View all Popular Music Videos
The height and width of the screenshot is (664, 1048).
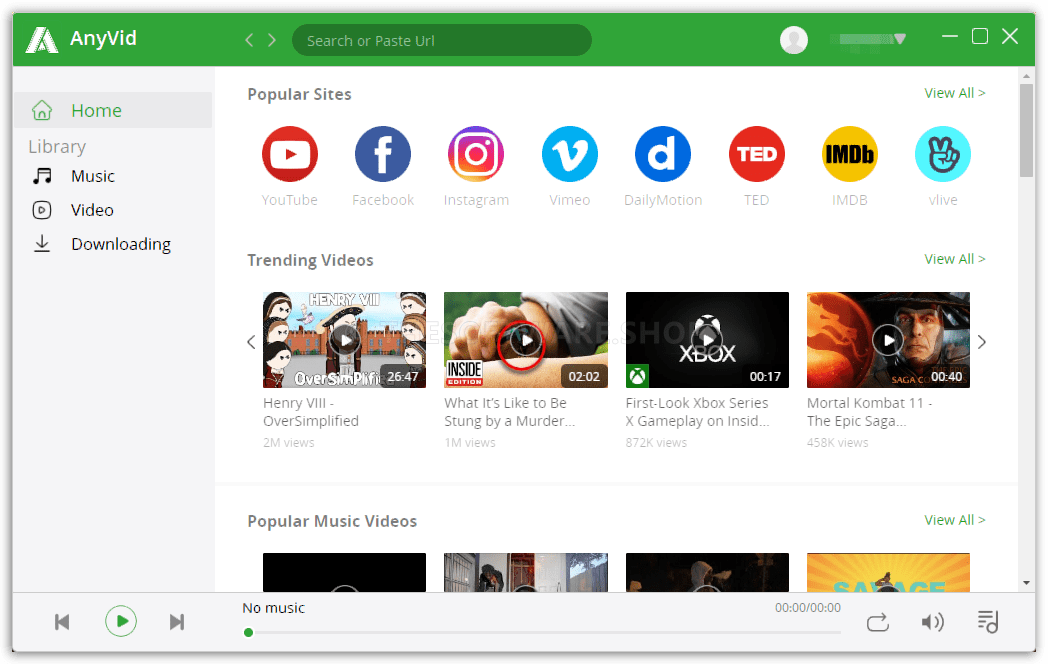[954, 520]
